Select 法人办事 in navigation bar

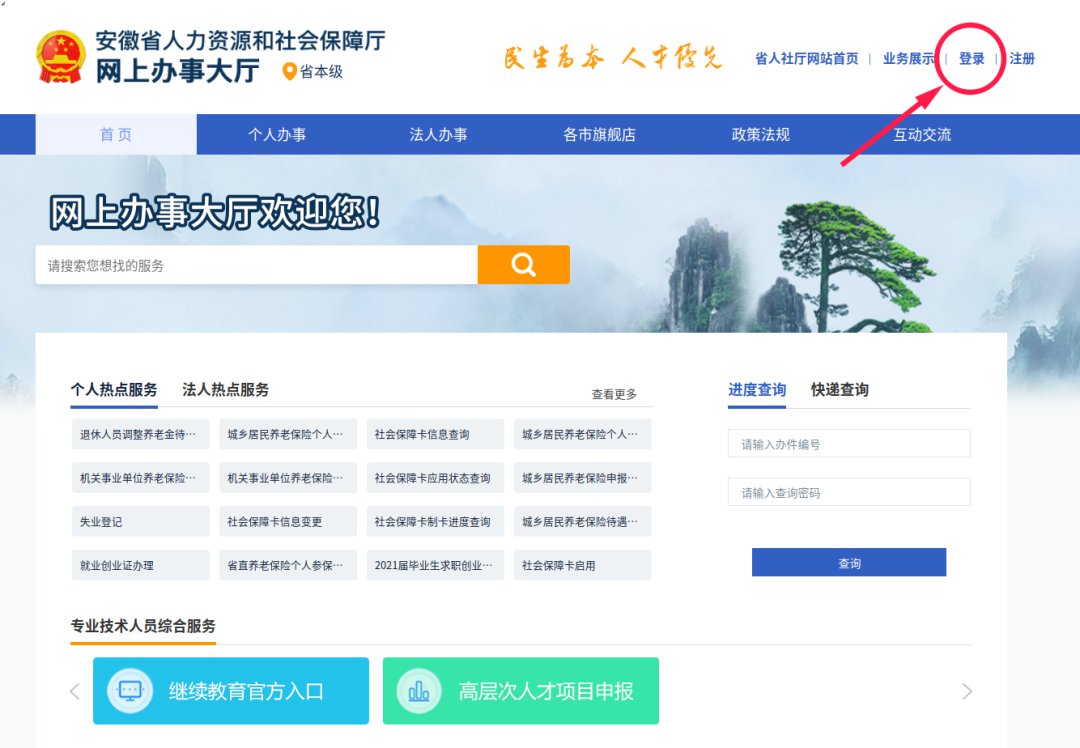[x=438, y=135]
